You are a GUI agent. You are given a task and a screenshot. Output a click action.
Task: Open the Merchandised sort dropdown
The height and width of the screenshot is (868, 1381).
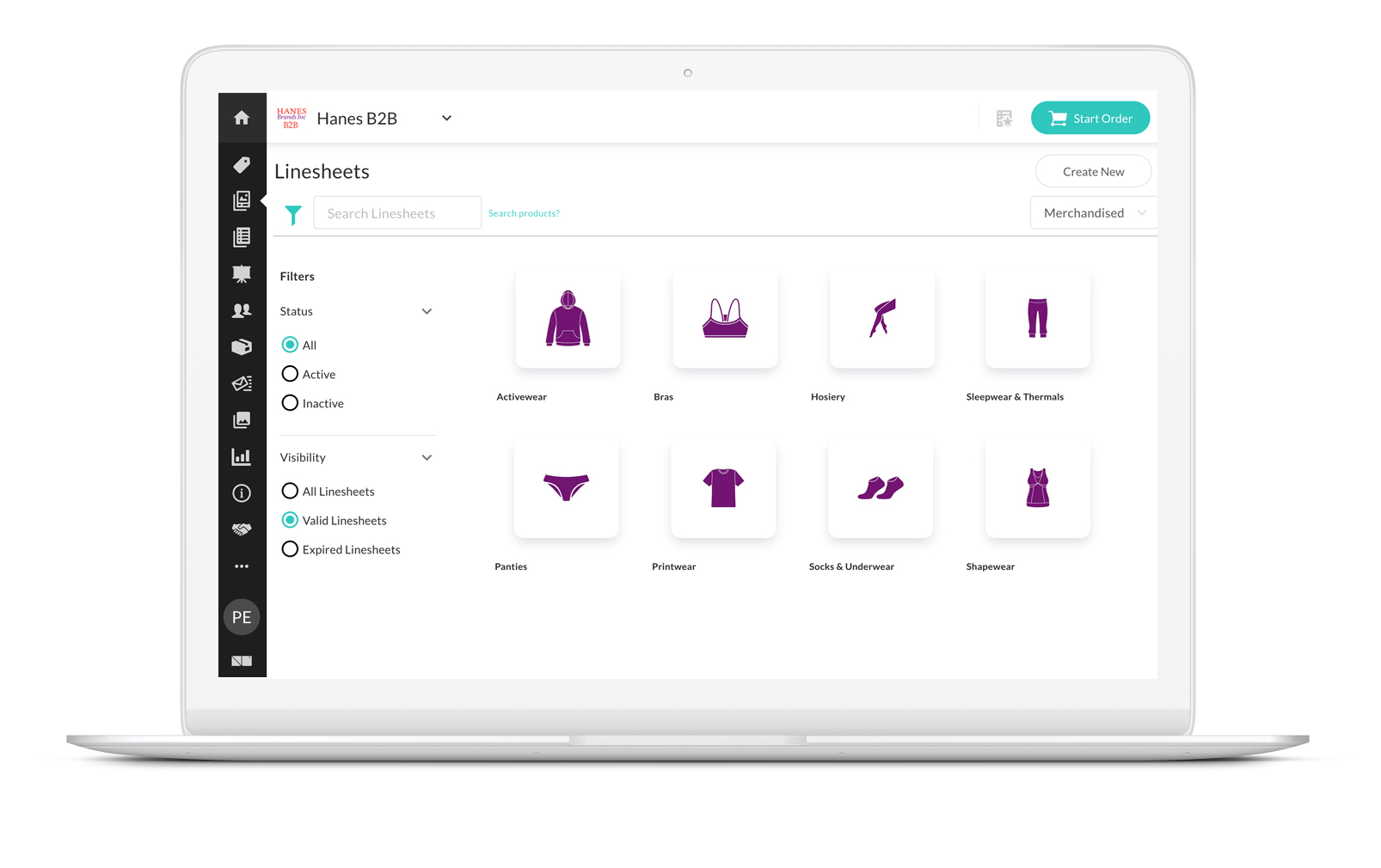tap(1093, 213)
